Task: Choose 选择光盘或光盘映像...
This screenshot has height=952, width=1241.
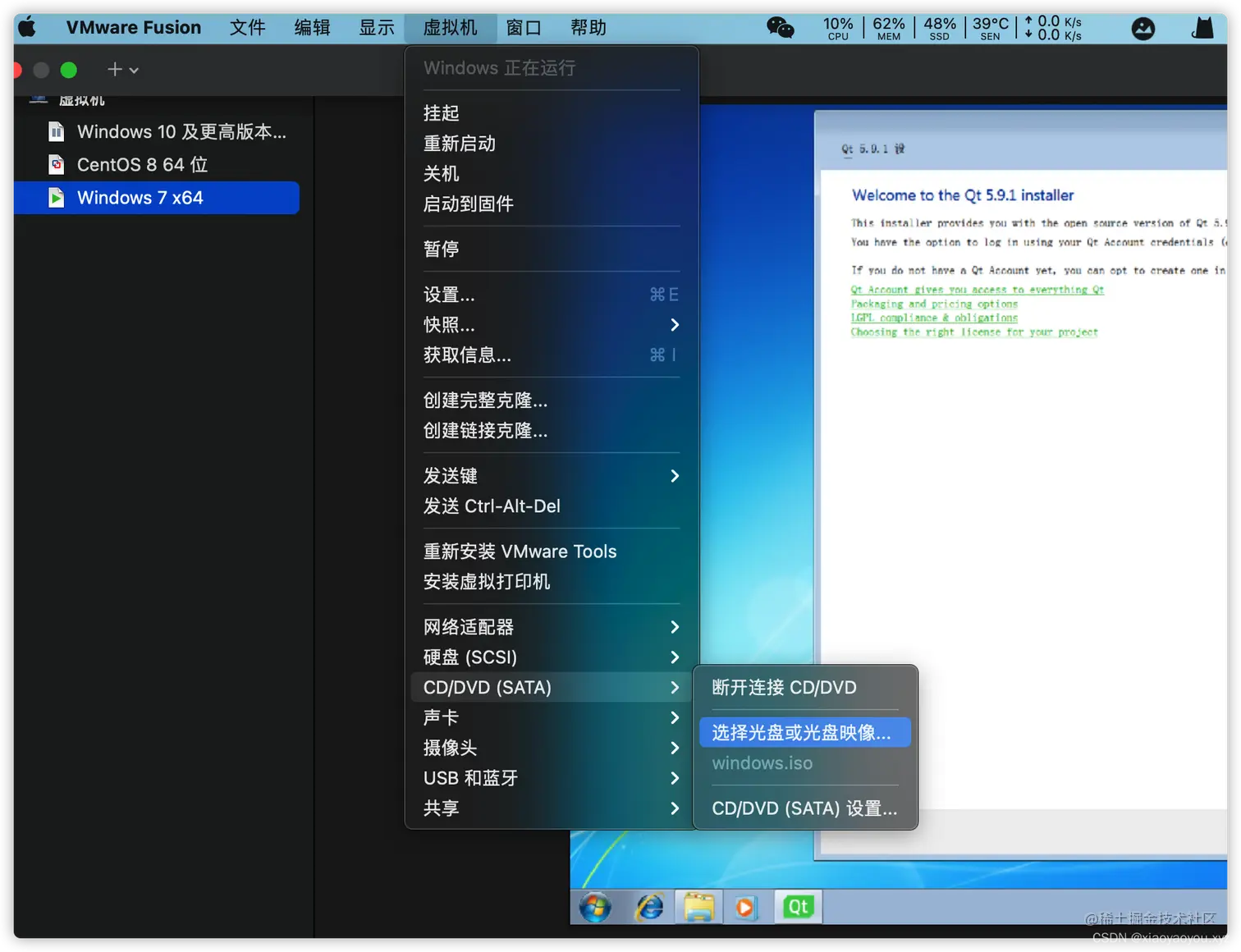Action: click(x=805, y=733)
